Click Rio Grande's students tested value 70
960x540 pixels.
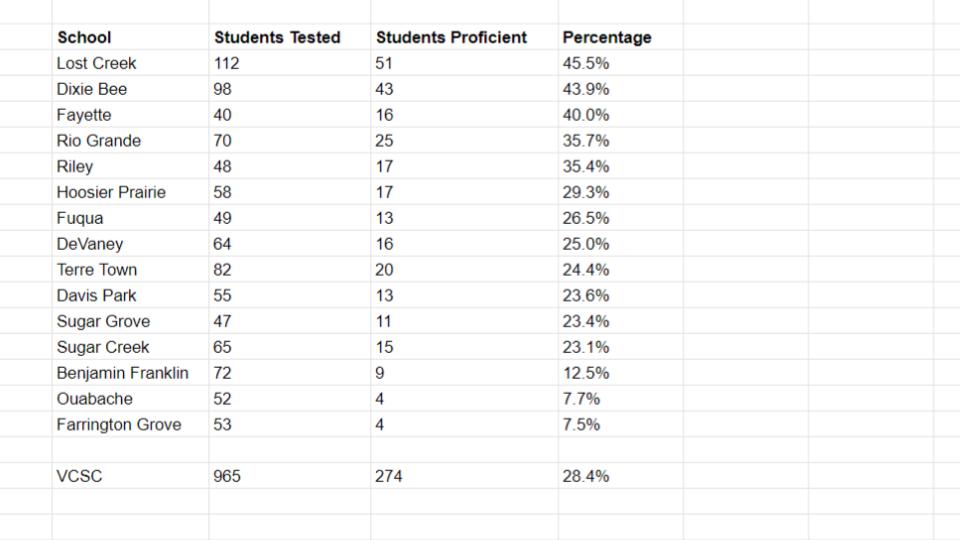(x=222, y=141)
